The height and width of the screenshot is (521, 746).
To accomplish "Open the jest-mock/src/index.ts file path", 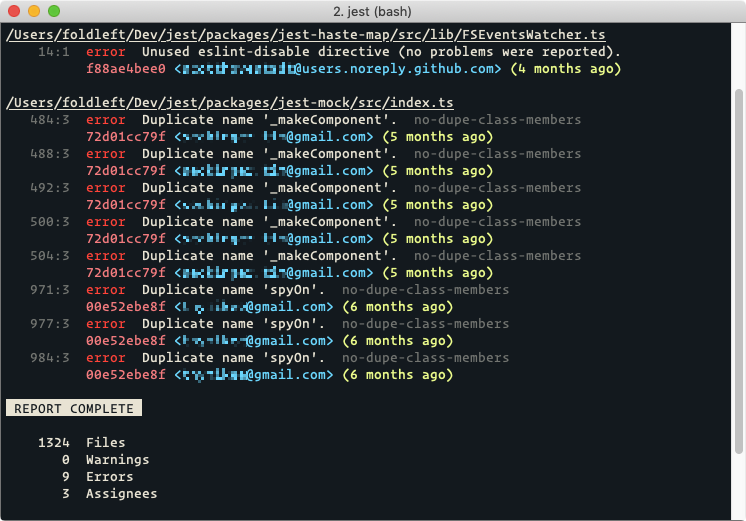I will coord(230,103).
